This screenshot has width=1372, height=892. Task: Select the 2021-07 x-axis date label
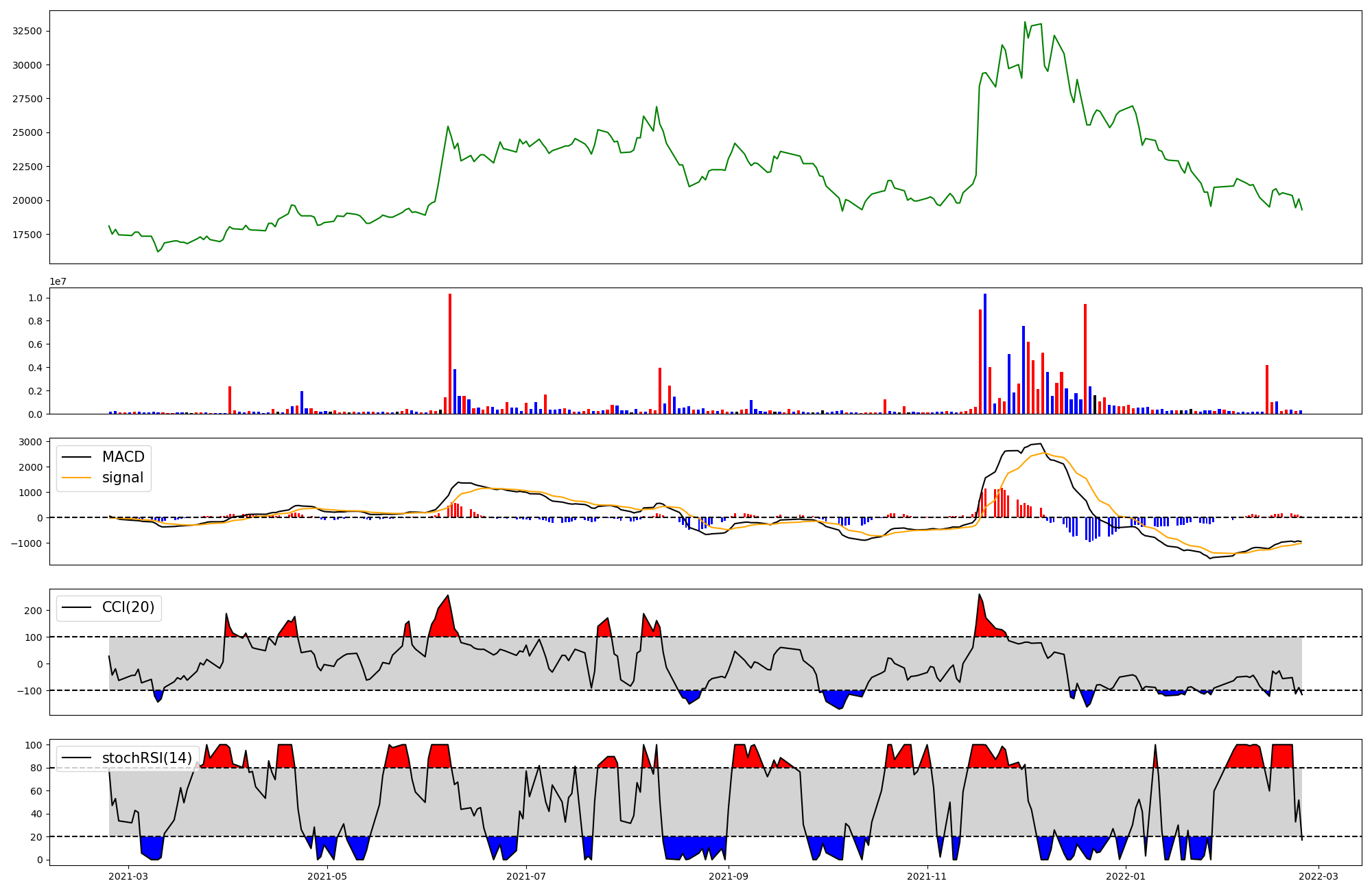(x=526, y=876)
